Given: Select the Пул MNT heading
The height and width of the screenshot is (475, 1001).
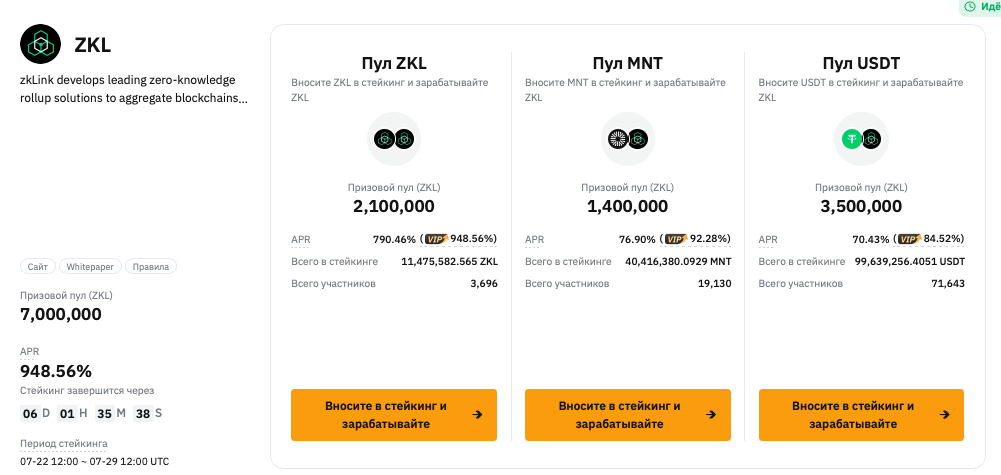Looking at the screenshot, I should coord(628,63).
